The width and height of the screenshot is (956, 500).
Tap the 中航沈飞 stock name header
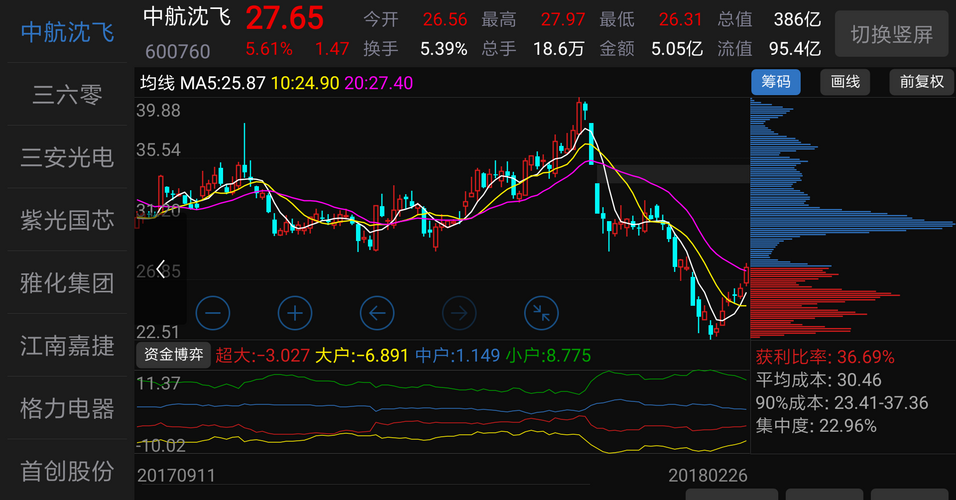tap(186, 17)
